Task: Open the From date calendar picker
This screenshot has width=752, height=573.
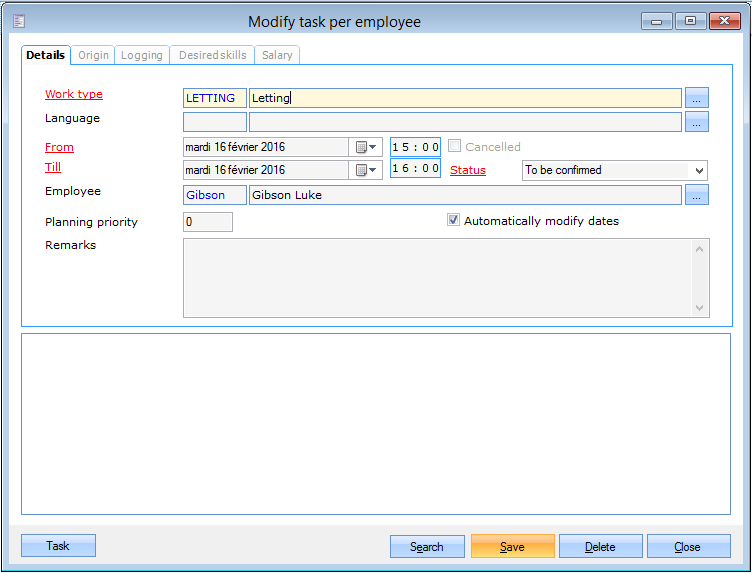Action: click(366, 147)
